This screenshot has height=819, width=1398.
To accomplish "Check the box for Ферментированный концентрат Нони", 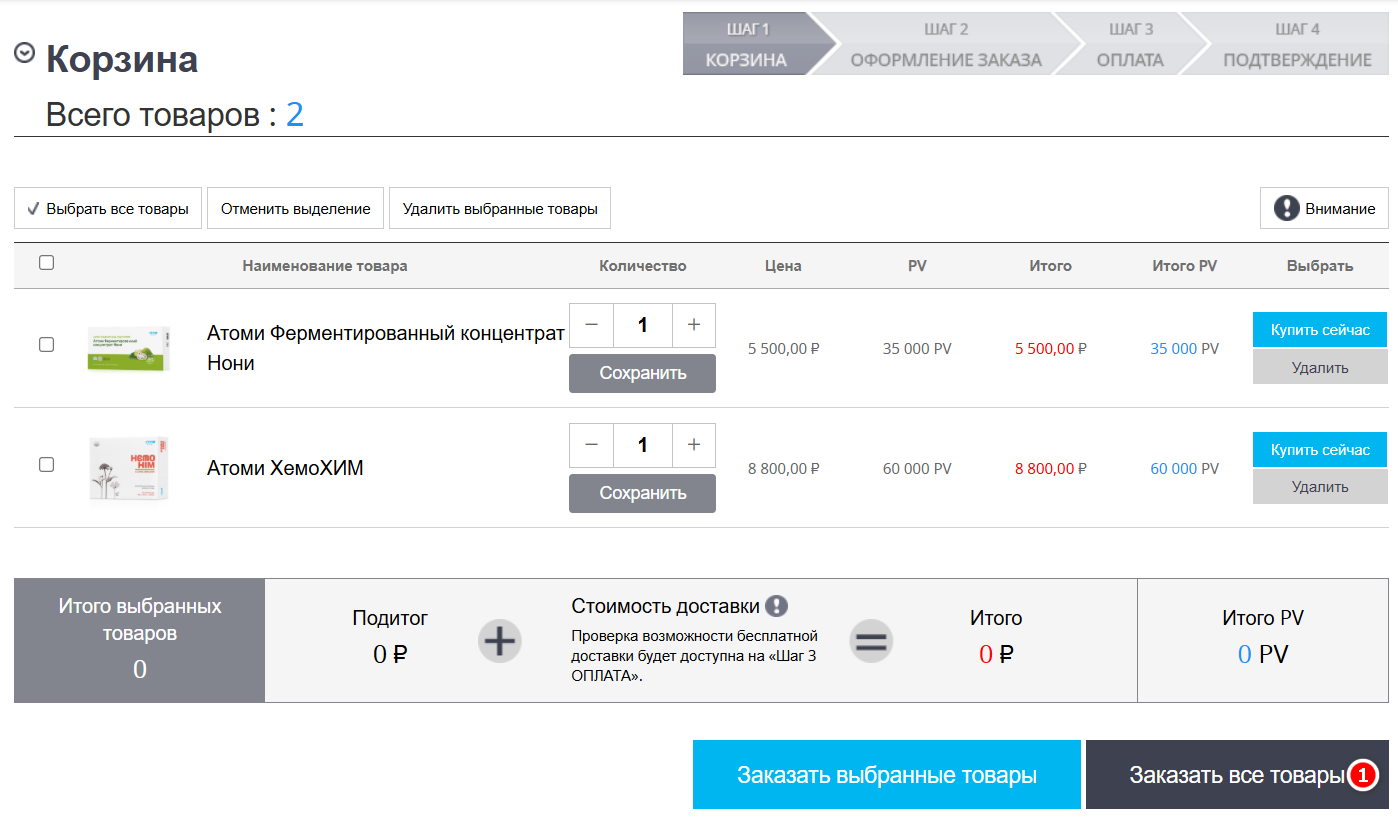I will (x=46, y=345).
